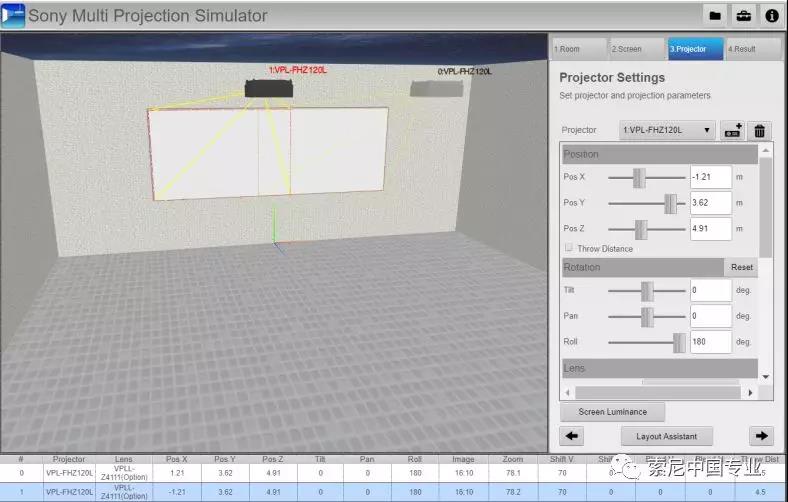Delete projector using trash icon
788x502 pixels.
[x=759, y=131]
